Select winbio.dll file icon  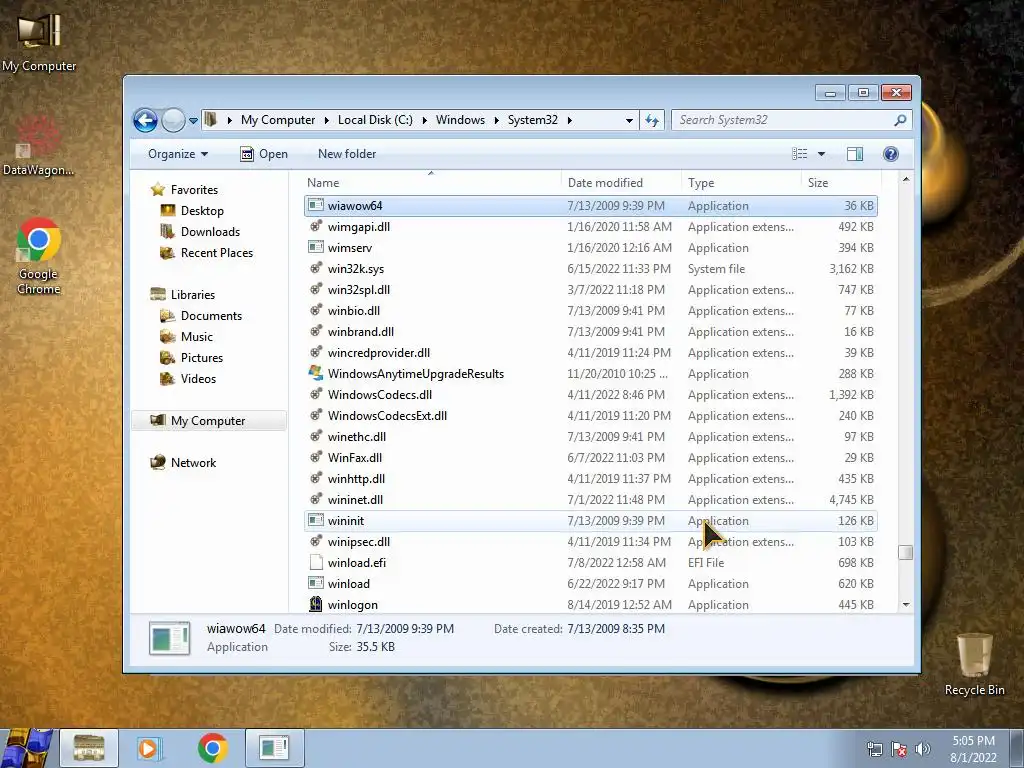point(316,310)
